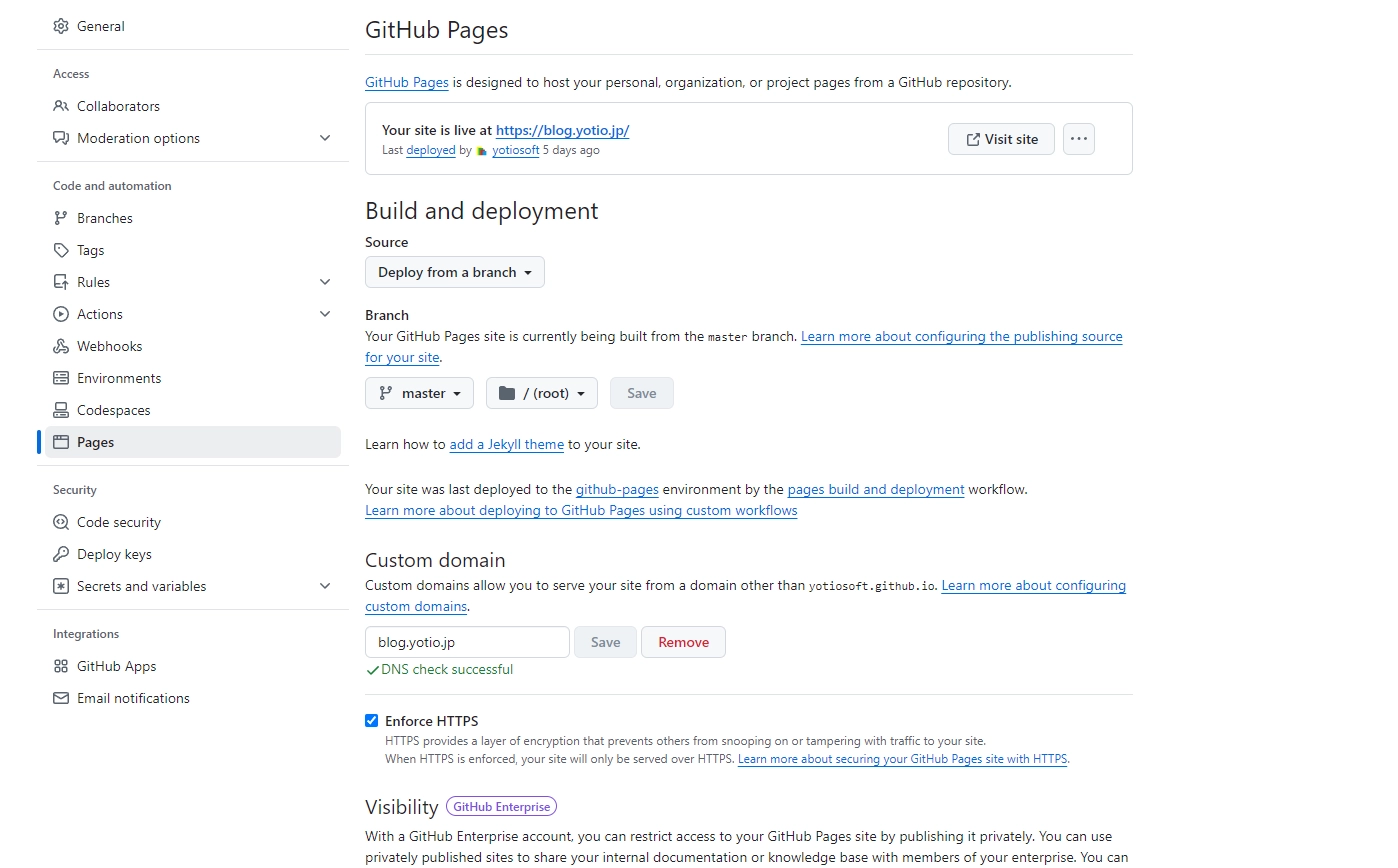Open the master branch dropdown
Viewport: 1398px width, 868px height.
pyautogui.click(x=419, y=393)
